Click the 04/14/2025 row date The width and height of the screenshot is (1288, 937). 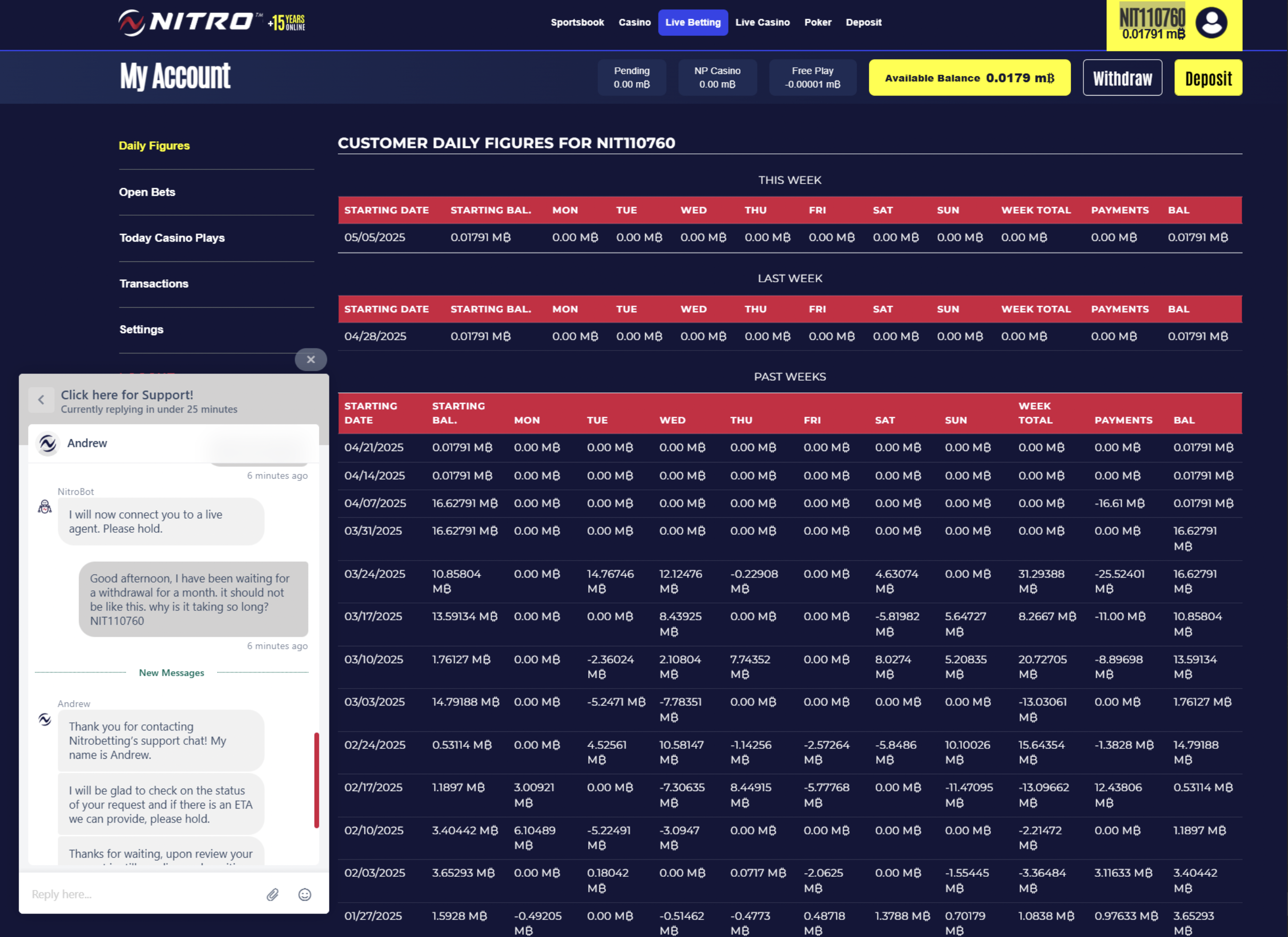coord(374,475)
